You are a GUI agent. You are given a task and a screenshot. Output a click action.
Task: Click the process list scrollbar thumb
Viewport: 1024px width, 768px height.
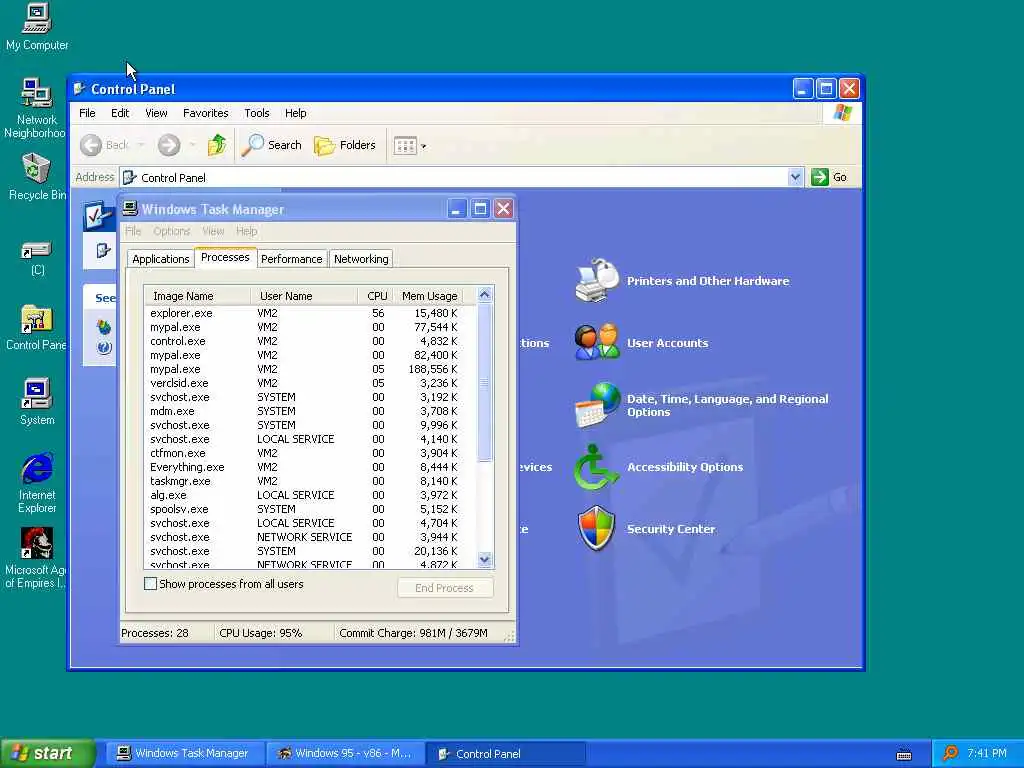point(485,383)
